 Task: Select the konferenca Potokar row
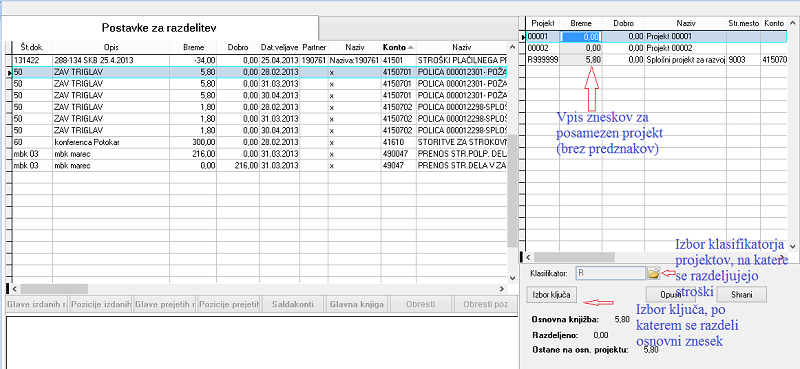259,143
